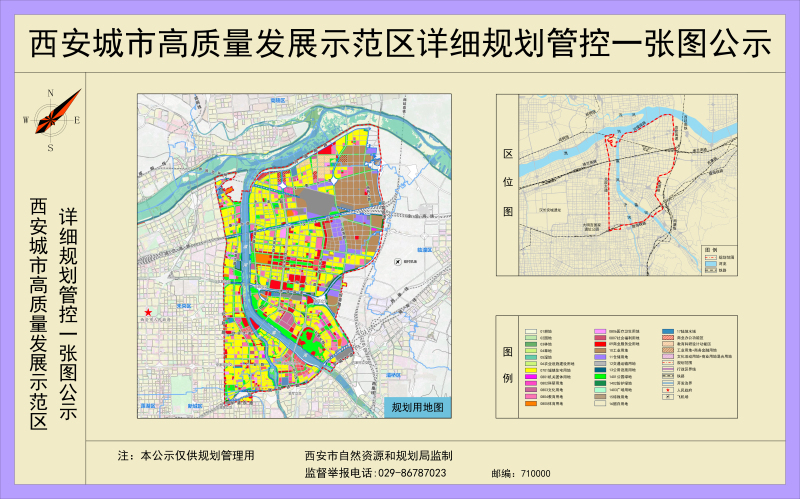Select the brown 10工业用地 legend swatch
800x499 pixels.
[x=600, y=351]
